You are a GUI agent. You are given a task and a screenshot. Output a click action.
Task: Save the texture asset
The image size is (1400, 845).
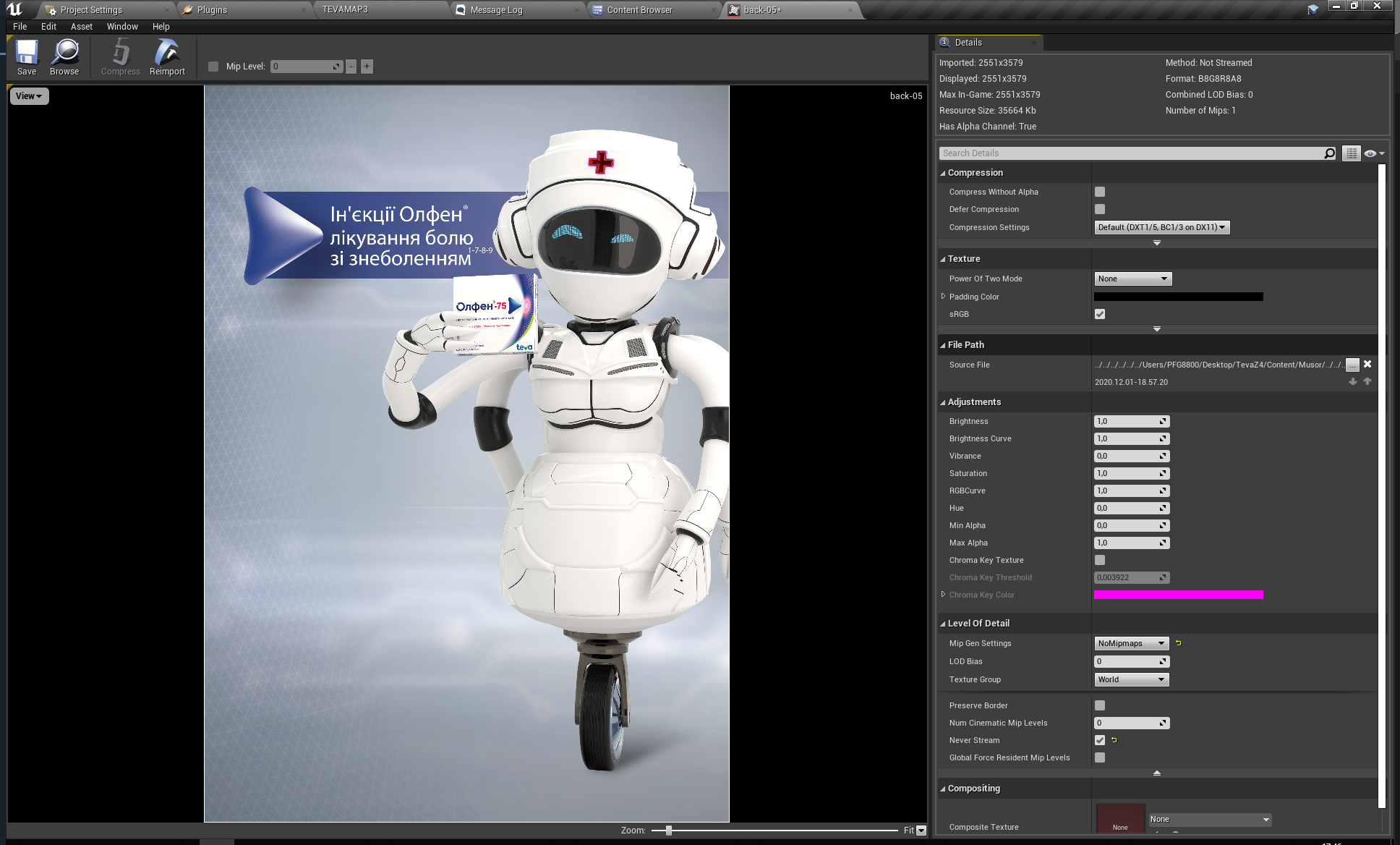pos(27,57)
